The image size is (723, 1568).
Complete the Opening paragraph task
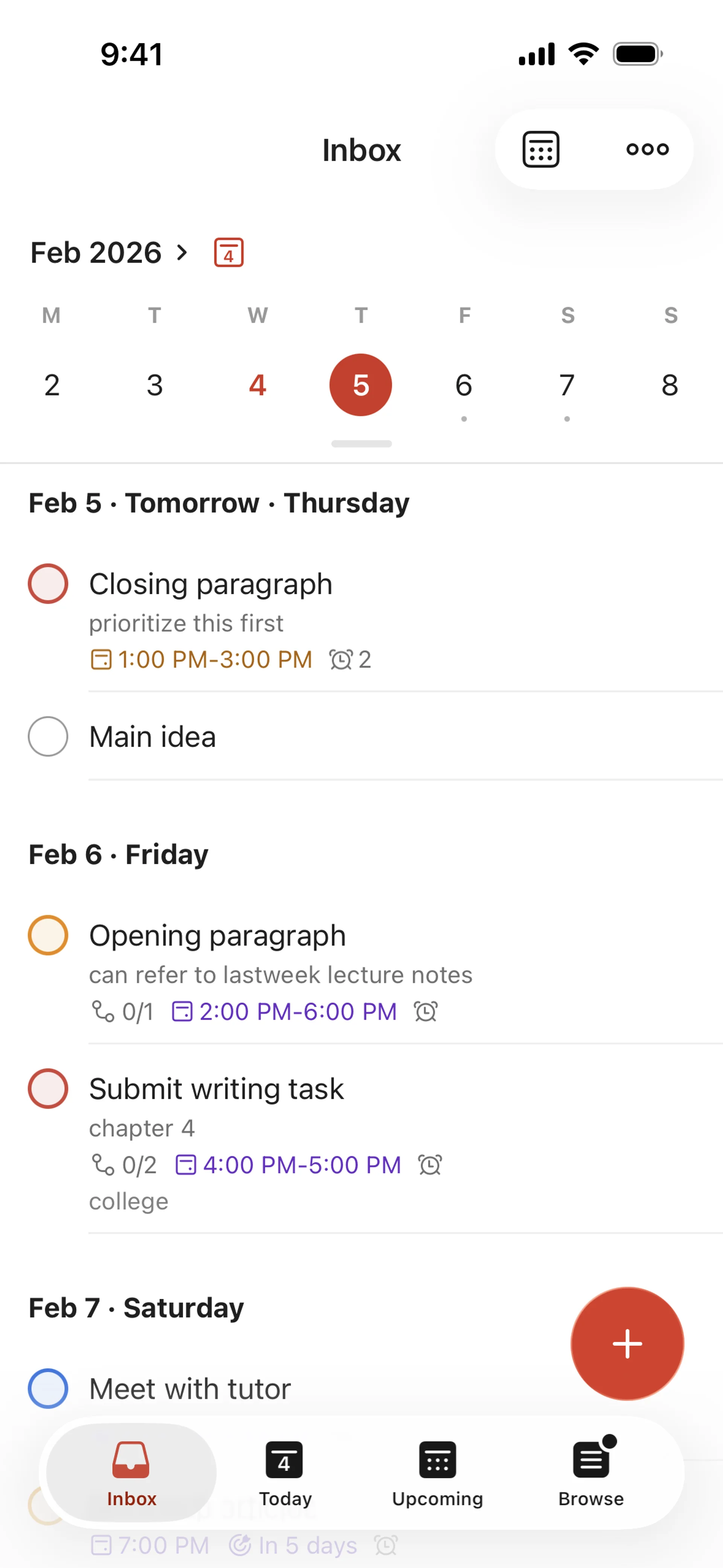pyautogui.click(x=48, y=935)
